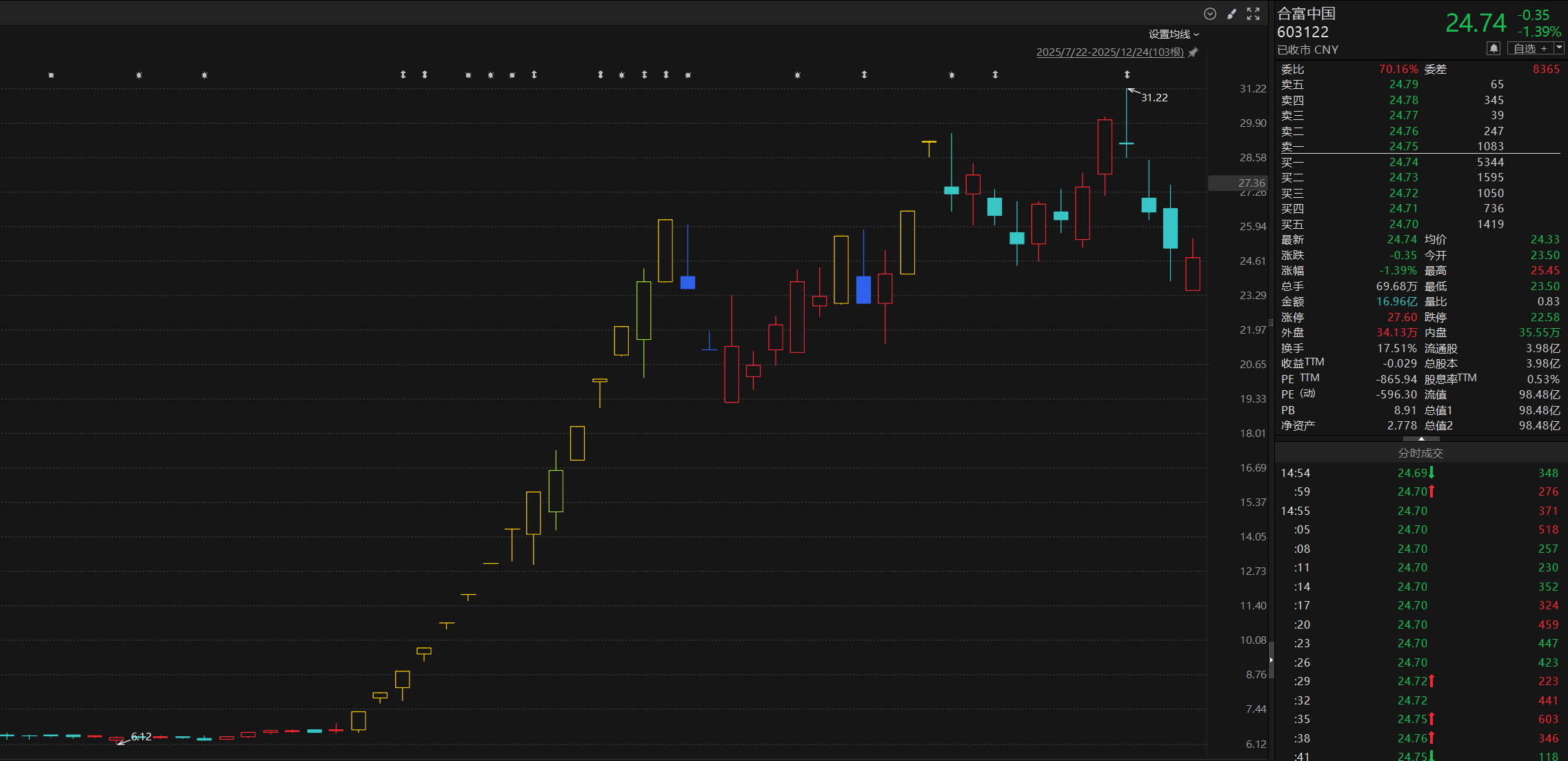This screenshot has width=1568, height=761.
Task: Collapse quote panel via small triangle handle
Action: pos(1421,438)
